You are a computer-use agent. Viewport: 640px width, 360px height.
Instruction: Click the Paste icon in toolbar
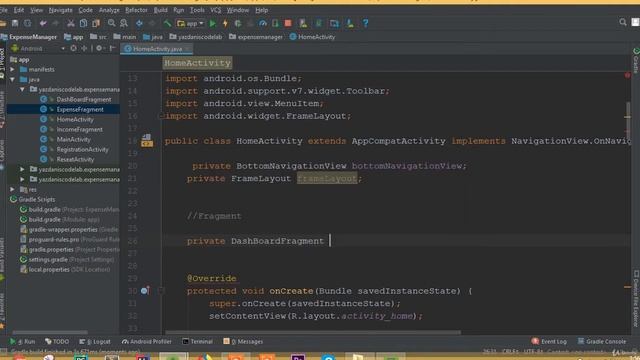click(96, 23)
